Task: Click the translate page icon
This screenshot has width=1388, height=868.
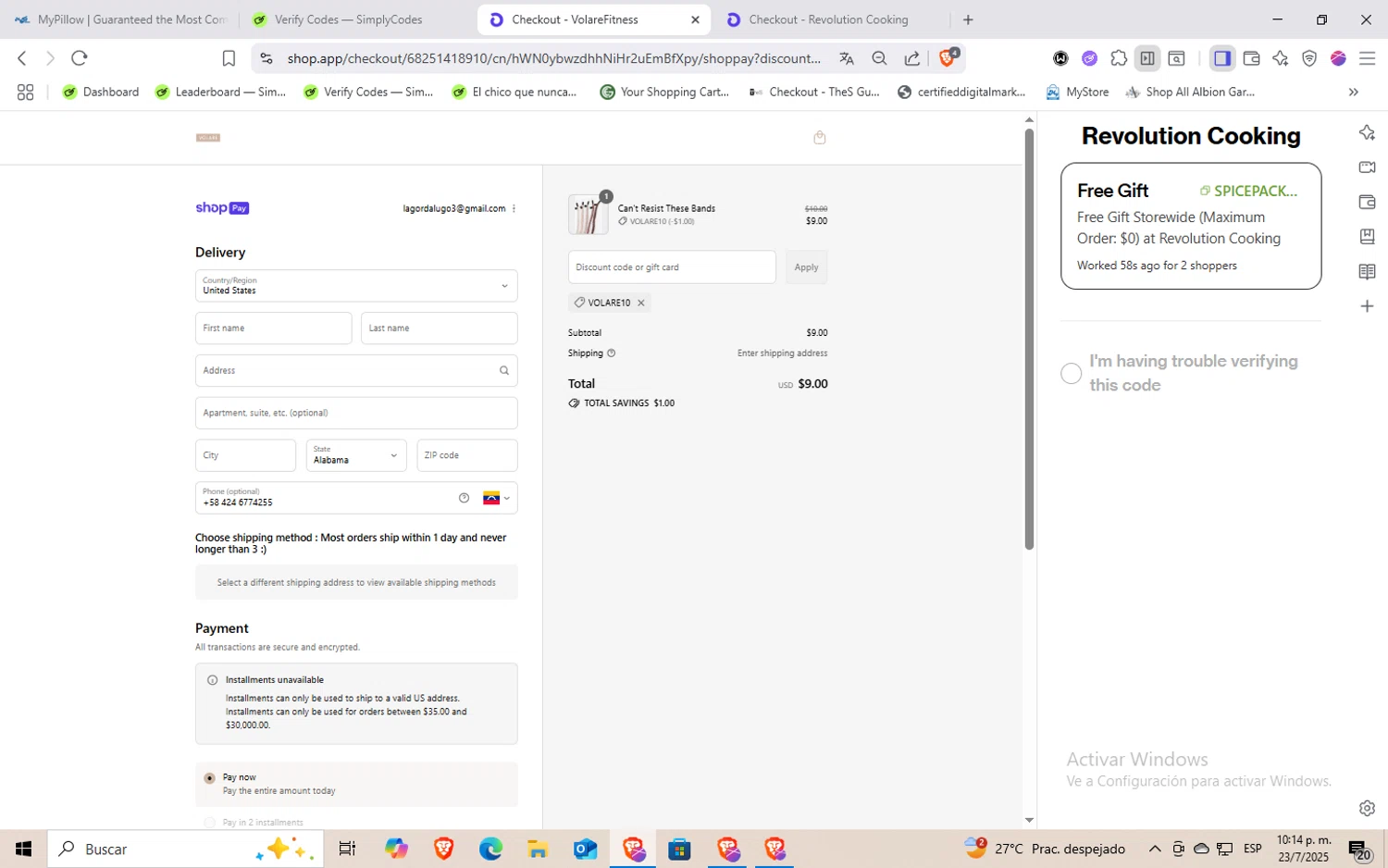Action: pos(847,58)
